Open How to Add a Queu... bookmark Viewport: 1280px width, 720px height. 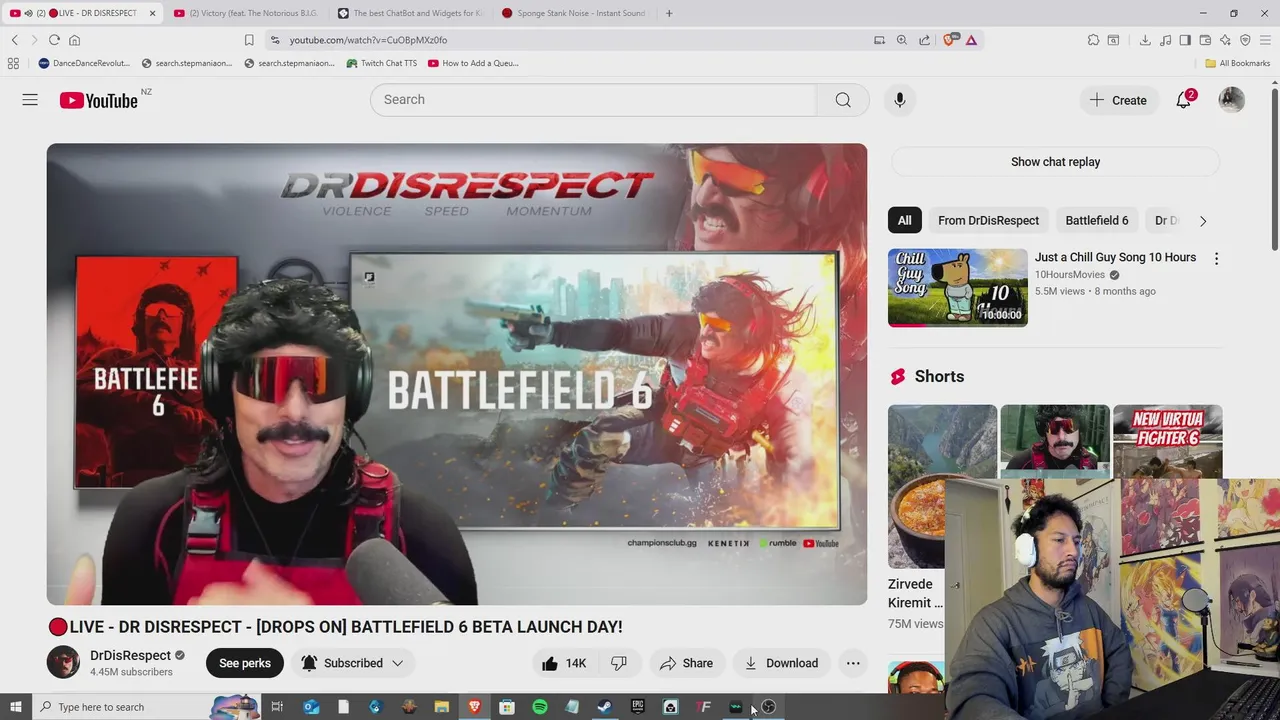[472, 63]
